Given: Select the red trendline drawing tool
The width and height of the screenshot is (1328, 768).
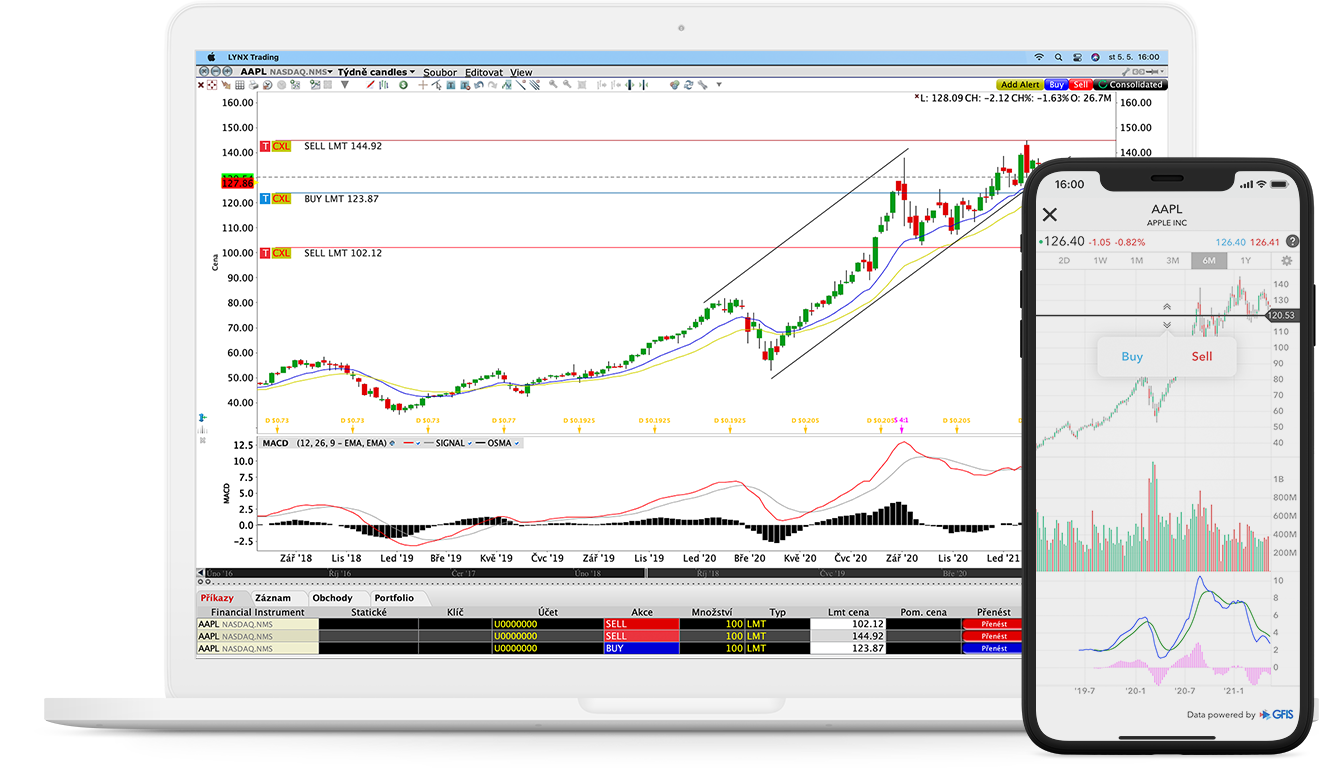Looking at the screenshot, I should pos(370,85).
